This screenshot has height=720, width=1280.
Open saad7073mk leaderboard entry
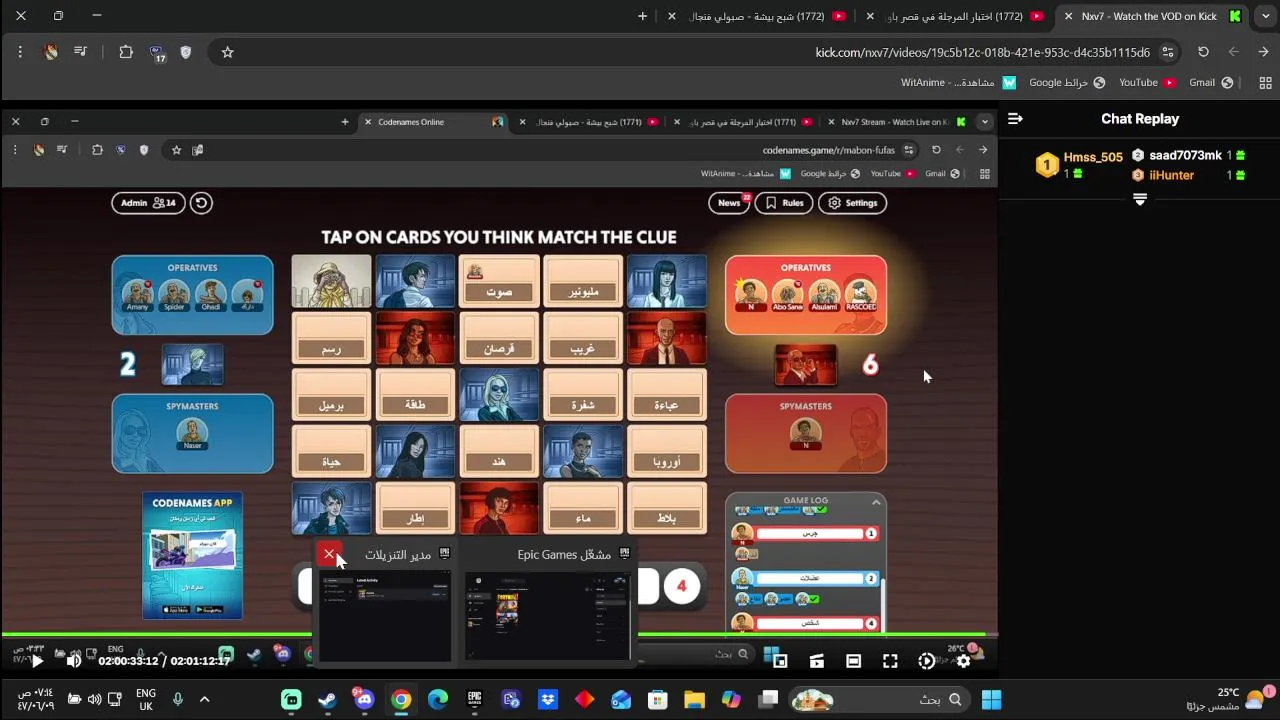[1188, 156]
